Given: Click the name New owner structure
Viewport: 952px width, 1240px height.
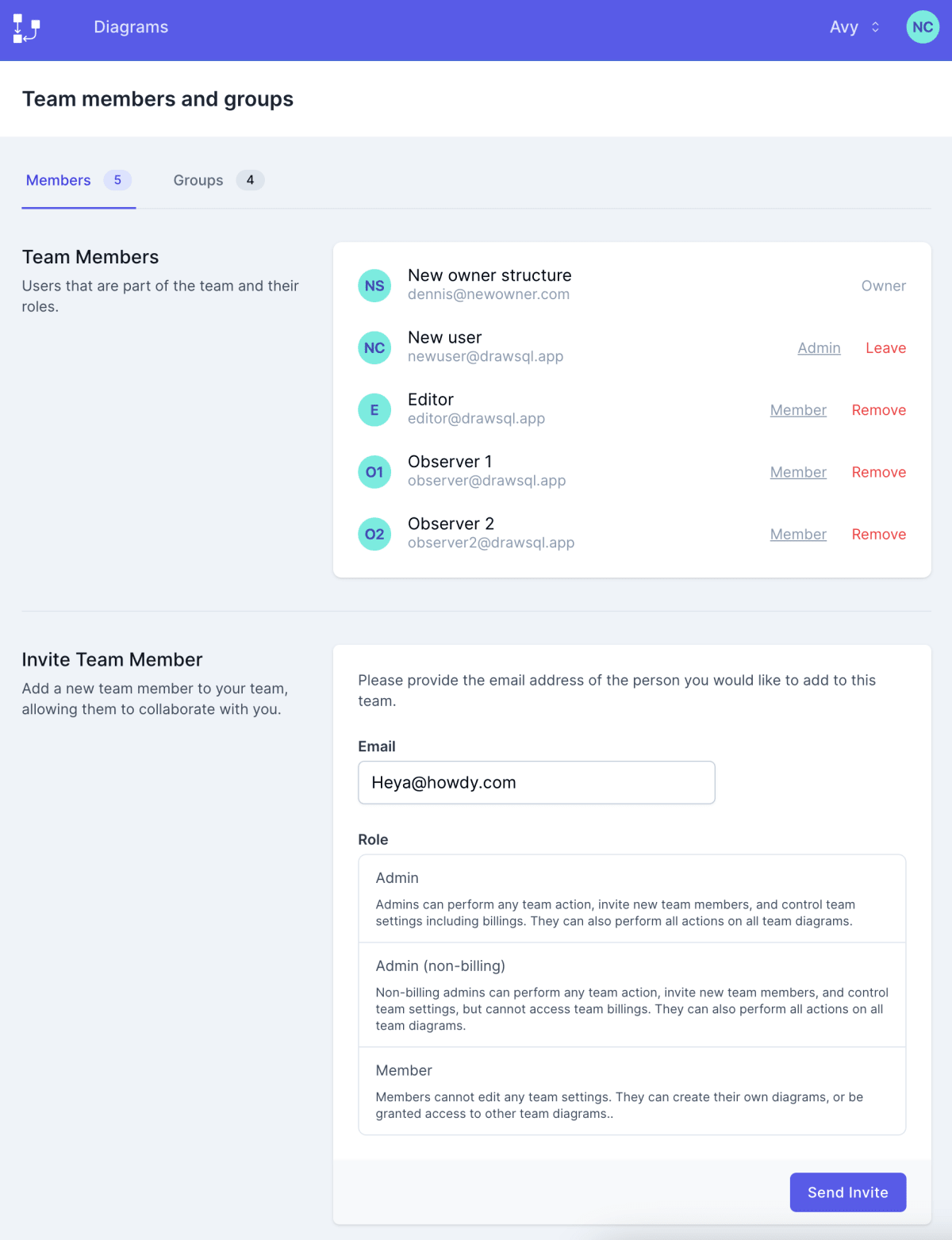Looking at the screenshot, I should [489, 275].
